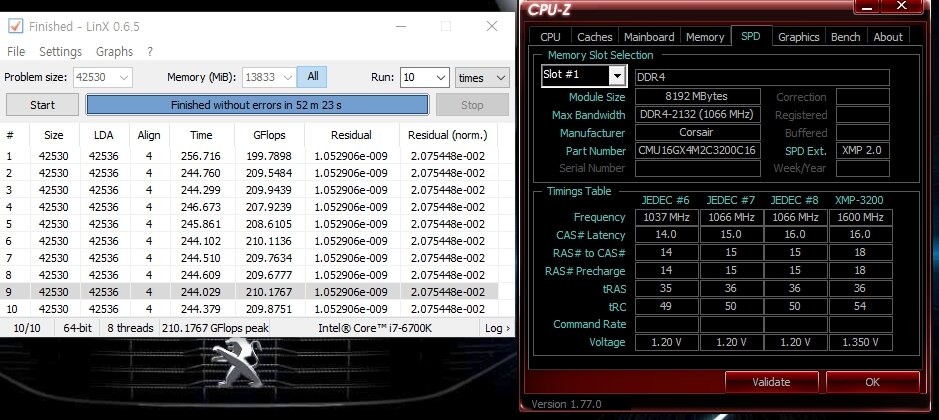Click the XMP-3200 voltage 1.350 V cell
This screenshot has height=420, width=939.
[x=860, y=342]
